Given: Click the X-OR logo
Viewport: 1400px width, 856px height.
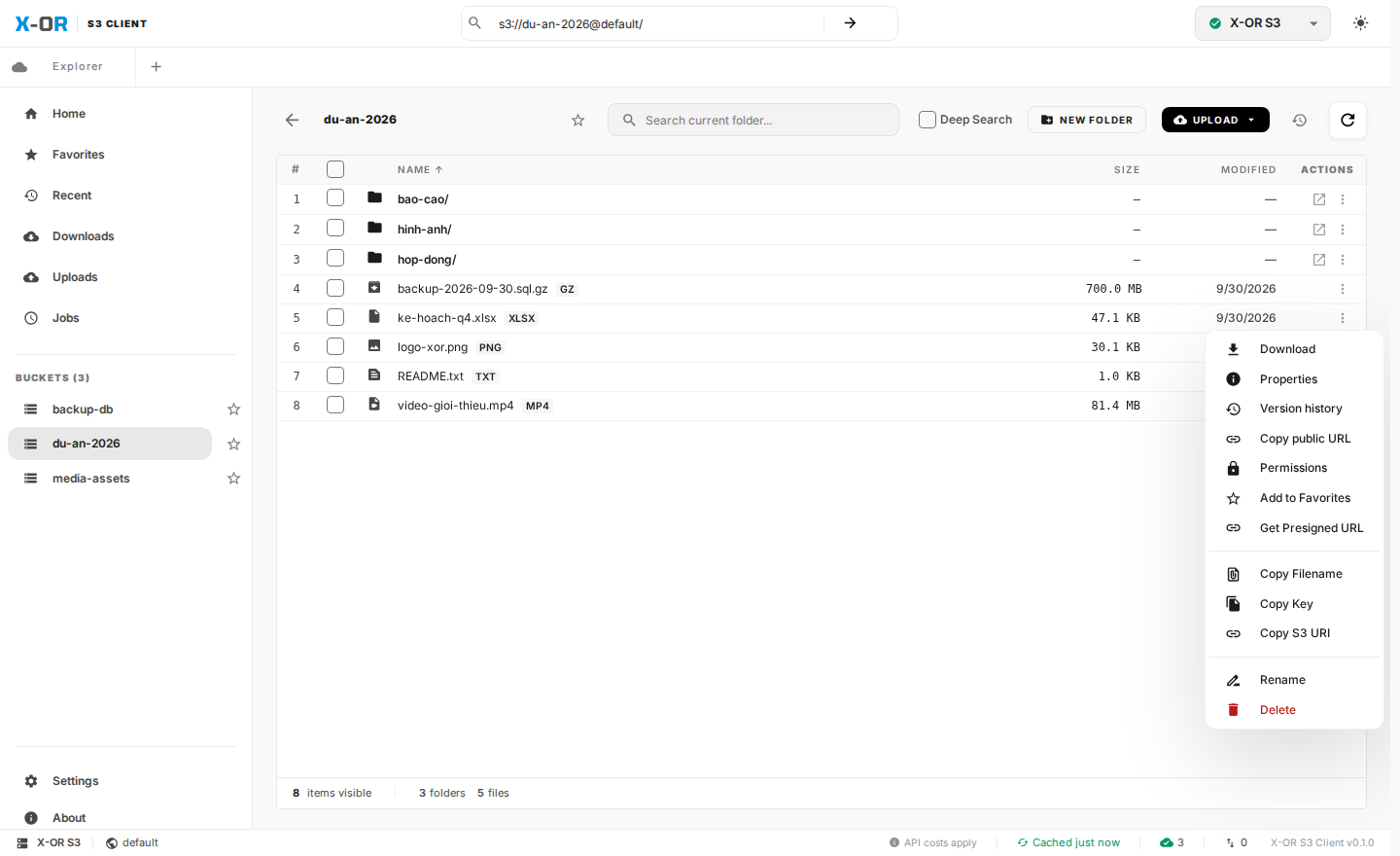Looking at the screenshot, I should coord(42,23).
